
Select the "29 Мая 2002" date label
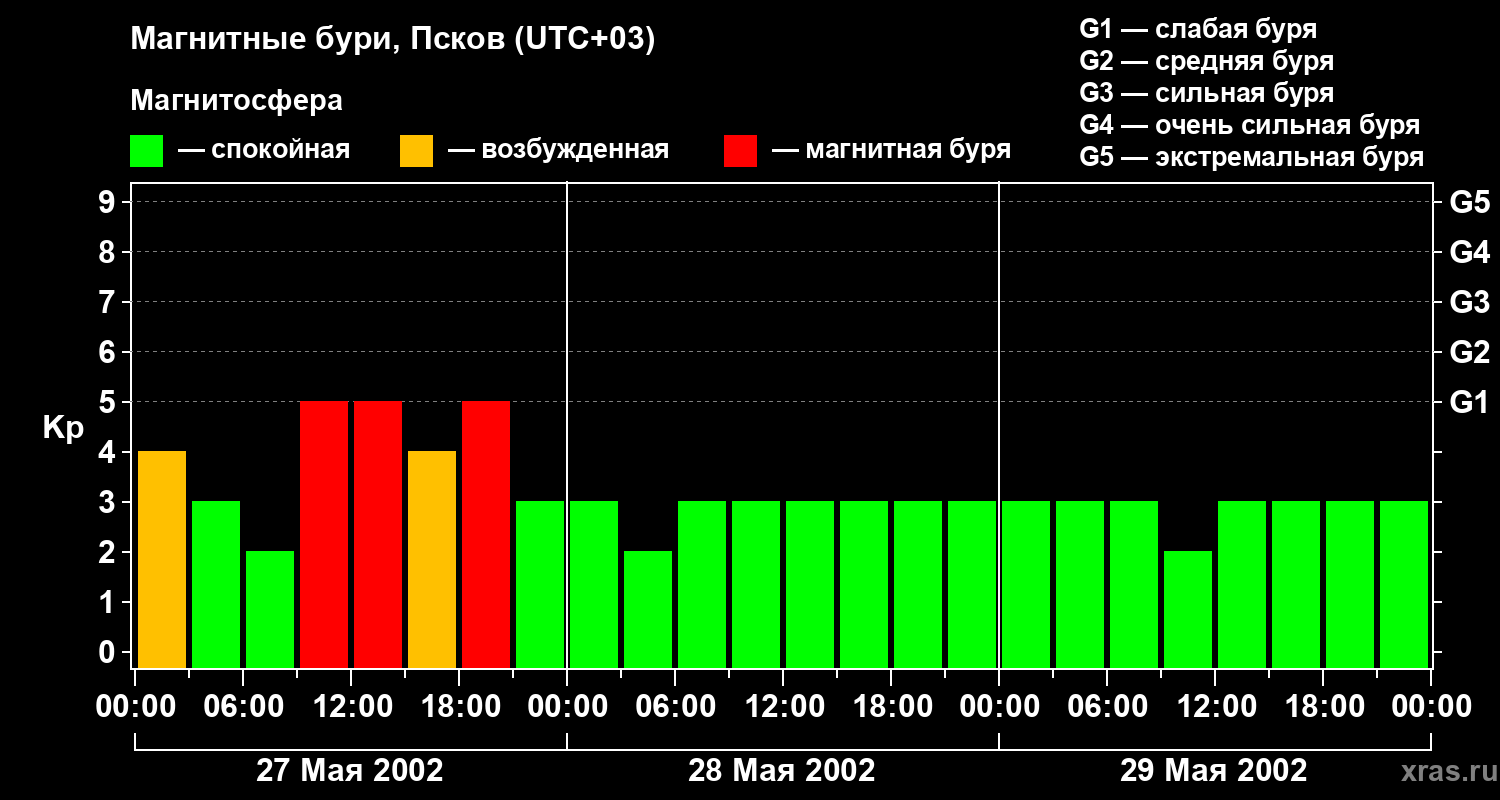pyautogui.click(x=1213, y=771)
